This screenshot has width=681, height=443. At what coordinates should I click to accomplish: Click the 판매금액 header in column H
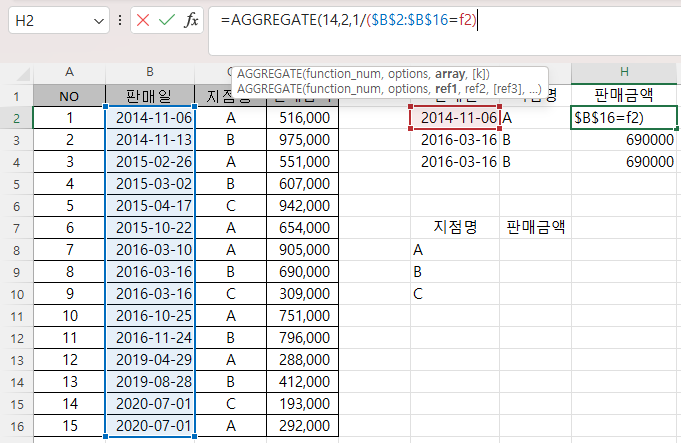click(624, 95)
